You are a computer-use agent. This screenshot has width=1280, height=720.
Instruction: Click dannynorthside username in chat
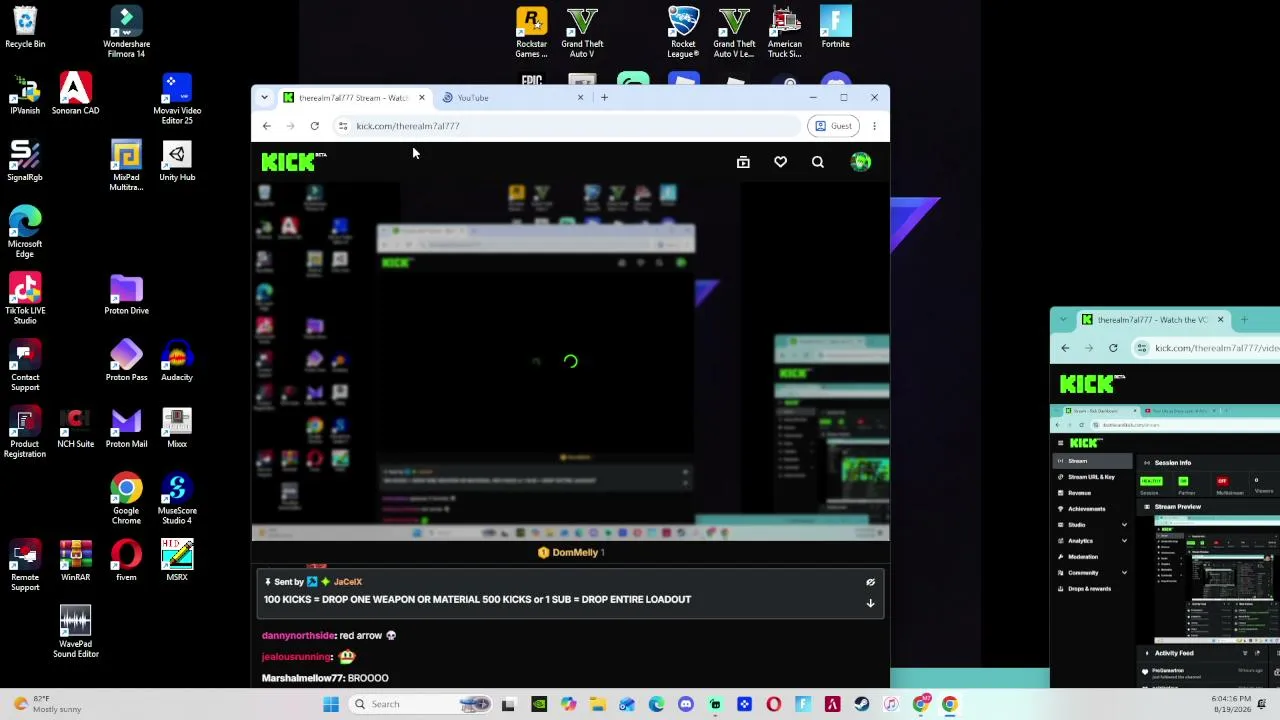[297, 635]
